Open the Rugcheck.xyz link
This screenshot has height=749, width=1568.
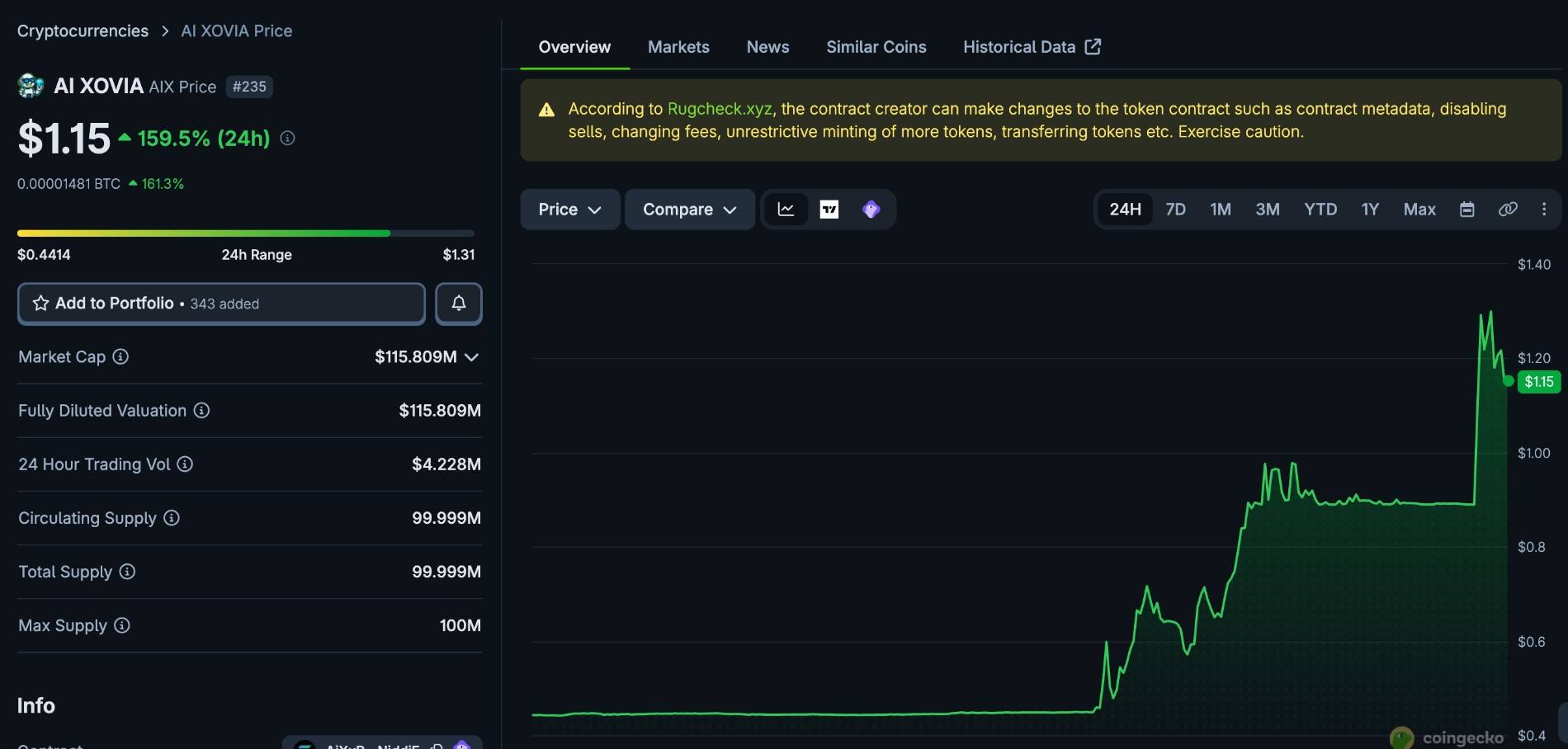[x=720, y=109]
